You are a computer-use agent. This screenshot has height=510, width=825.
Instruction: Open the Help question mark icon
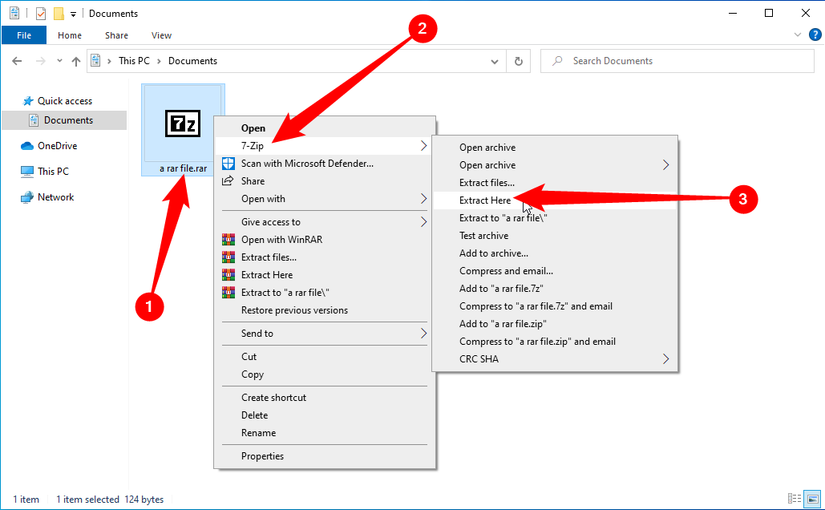pos(813,35)
